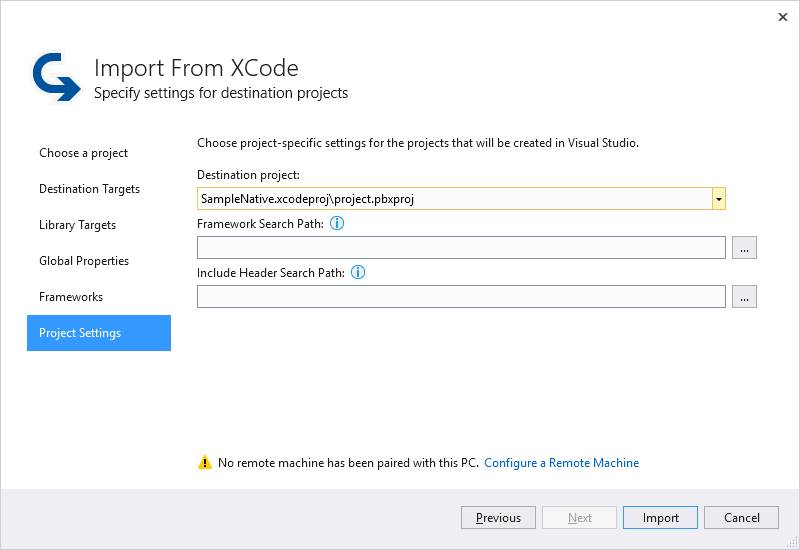The width and height of the screenshot is (800, 550).
Task: Click the yellow warning icon near remote machine message
Action: pyautogui.click(x=205, y=462)
